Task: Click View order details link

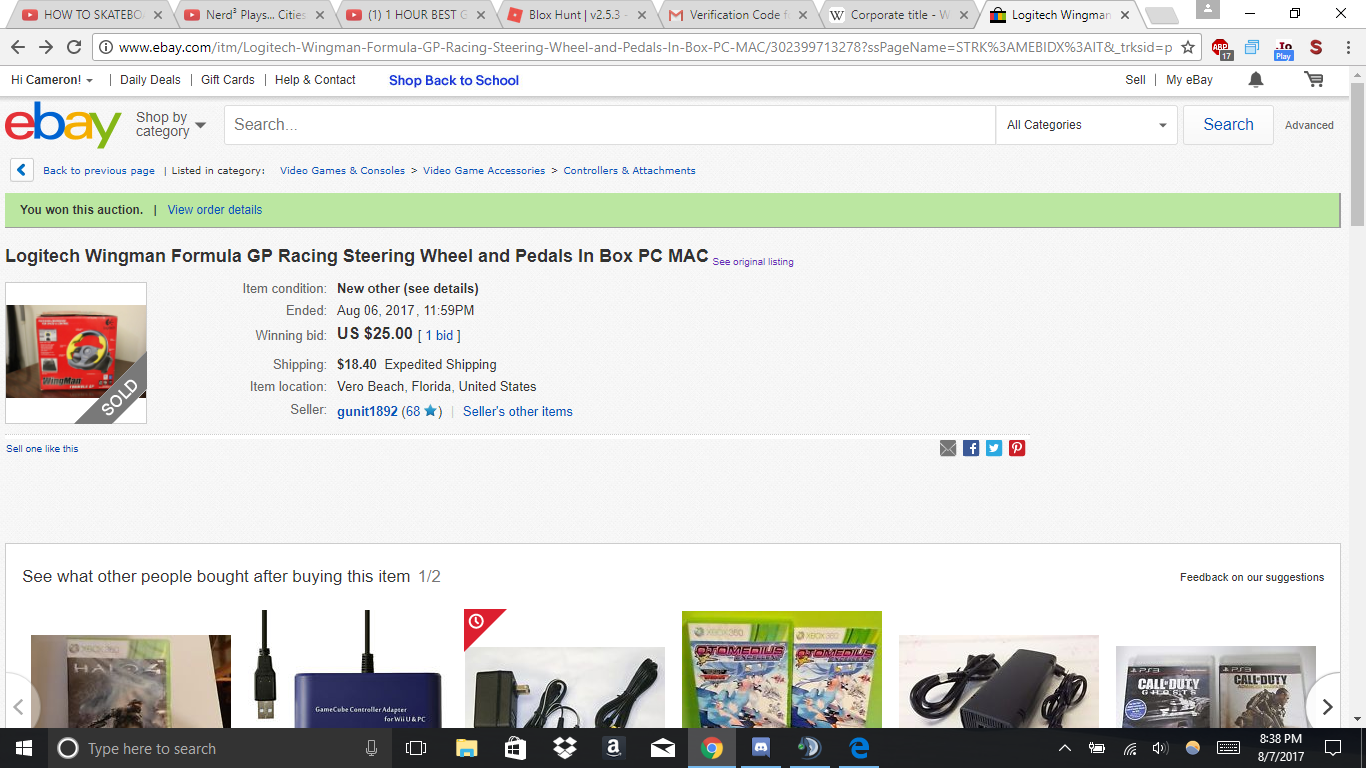Action: click(x=215, y=210)
